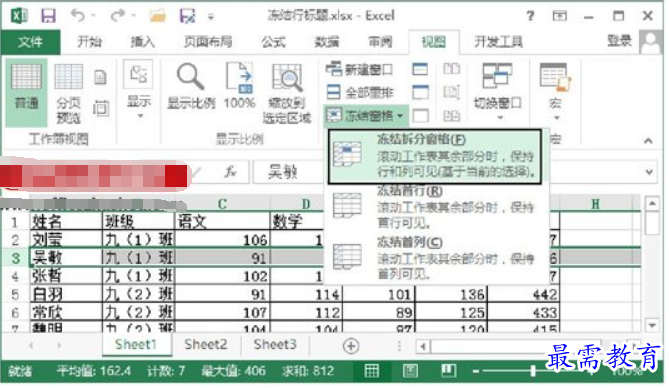
Task: Undo the last action
Action: [78, 16]
